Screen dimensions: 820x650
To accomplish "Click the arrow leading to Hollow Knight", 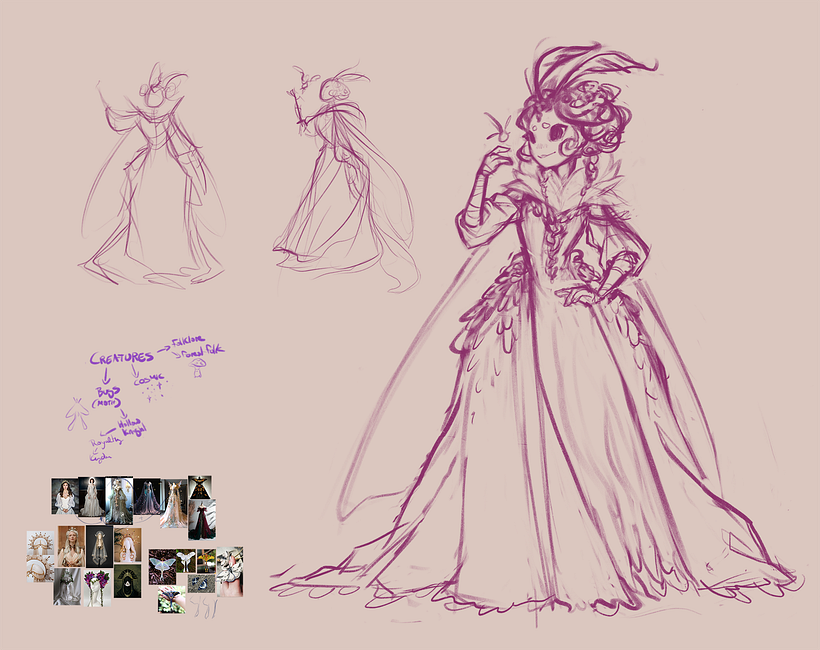I will (x=124, y=413).
